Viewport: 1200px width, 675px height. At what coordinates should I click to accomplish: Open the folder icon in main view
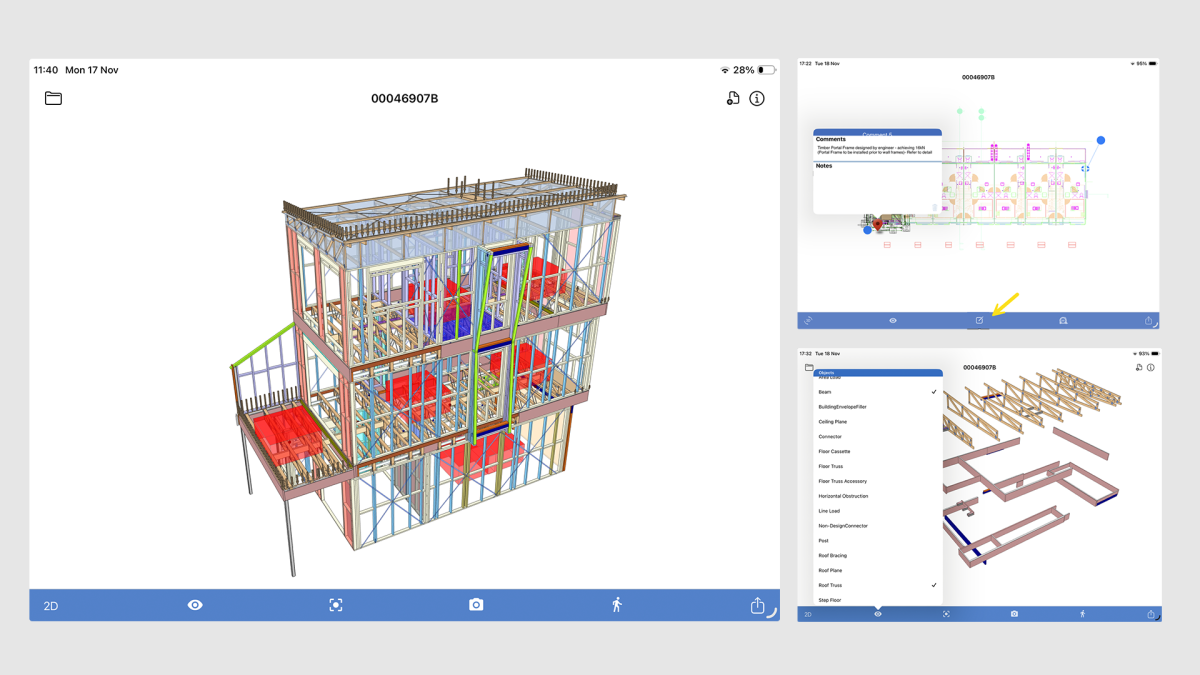[x=53, y=98]
